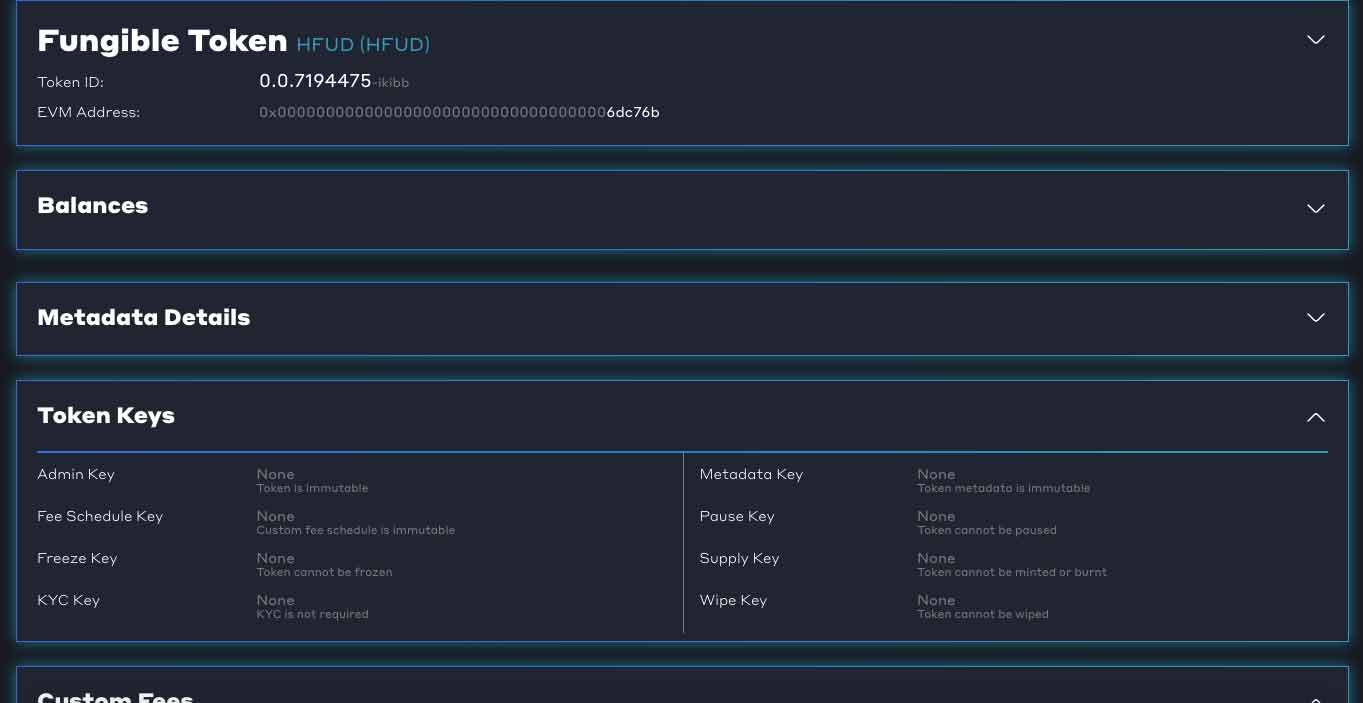Click the Metadata Key label
The width and height of the screenshot is (1363, 703).
pos(751,474)
